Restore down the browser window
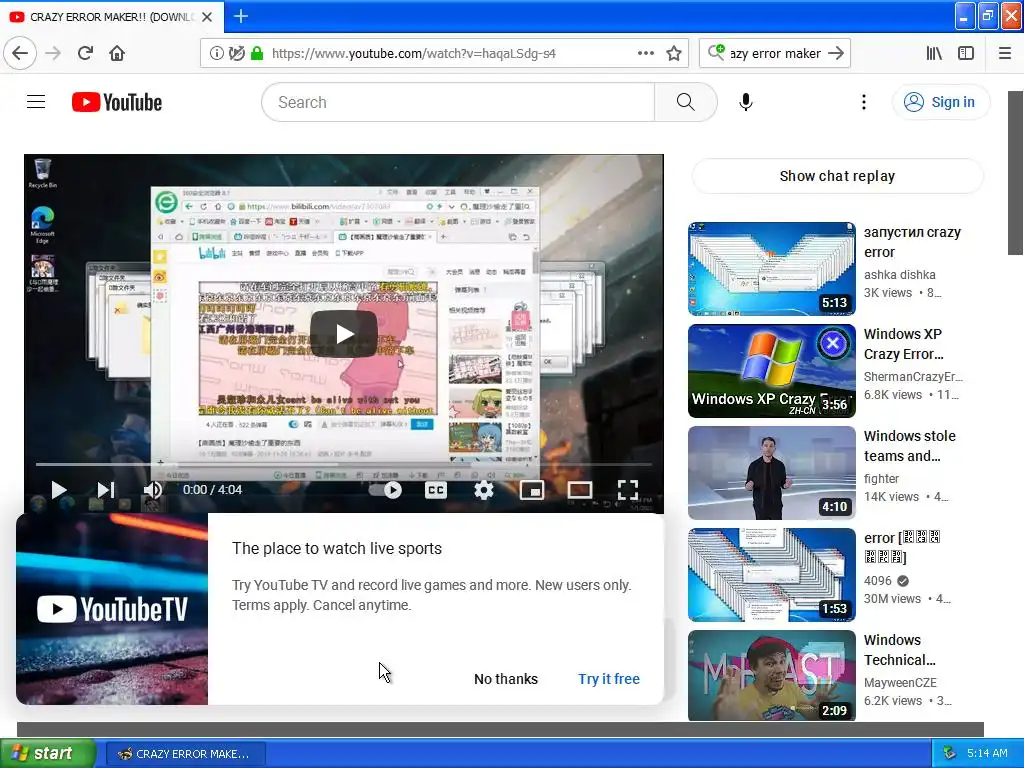Viewport: 1024px width, 768px height. 987,16
